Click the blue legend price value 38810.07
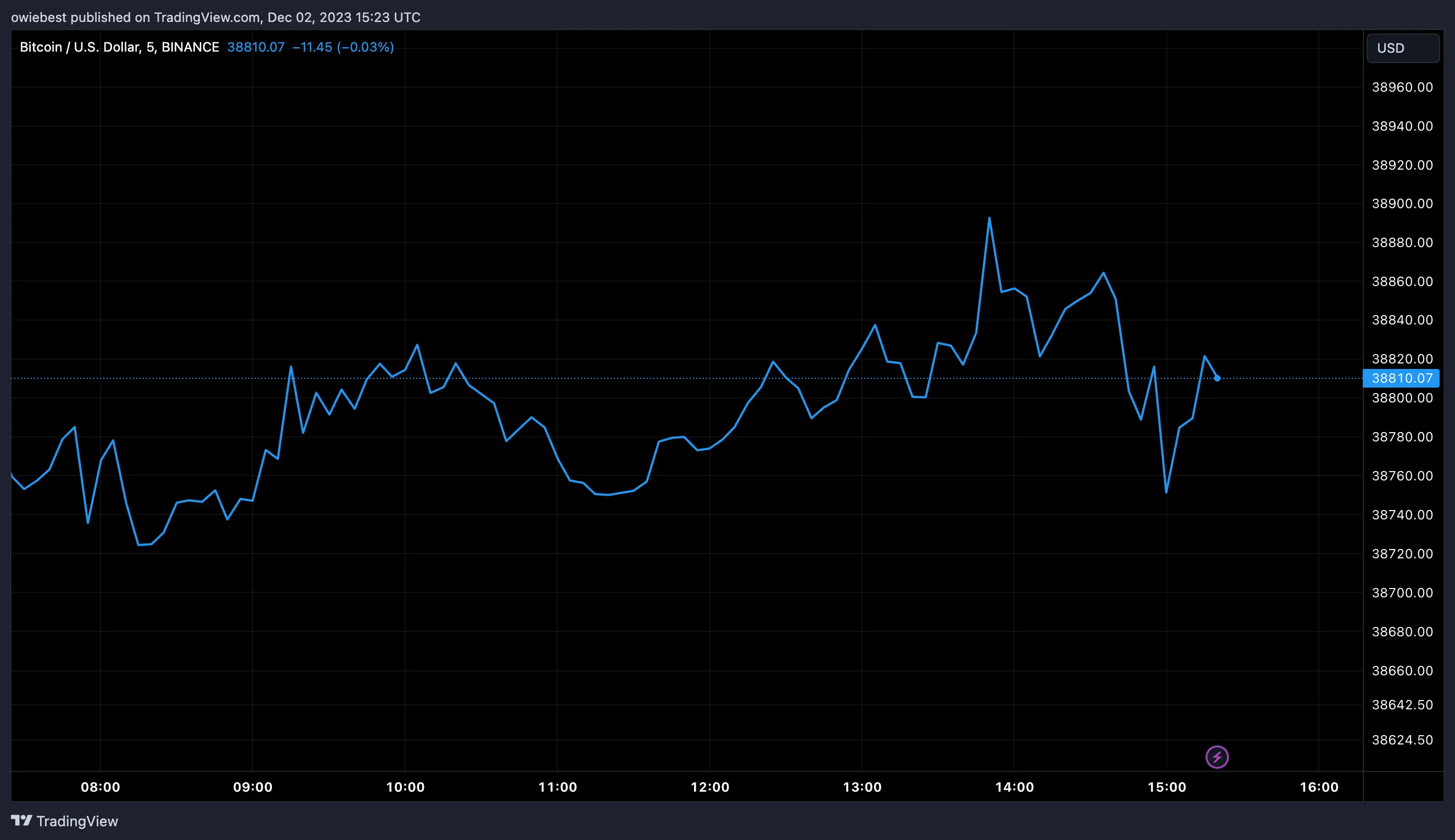The height and width of the screenshot is (840, 1455). (x=256, y=47)
